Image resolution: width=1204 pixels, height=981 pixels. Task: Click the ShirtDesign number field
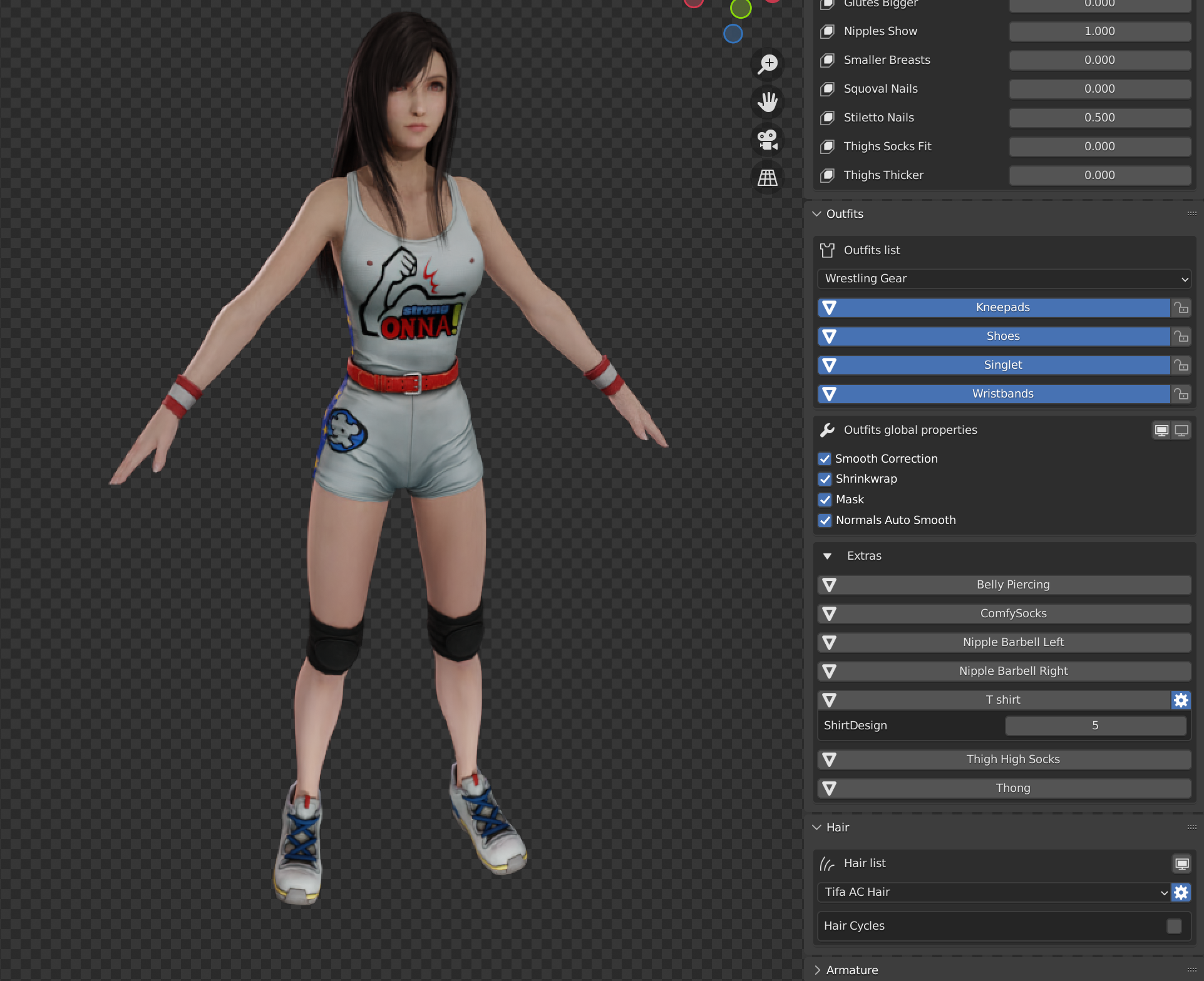point(1096,726)
